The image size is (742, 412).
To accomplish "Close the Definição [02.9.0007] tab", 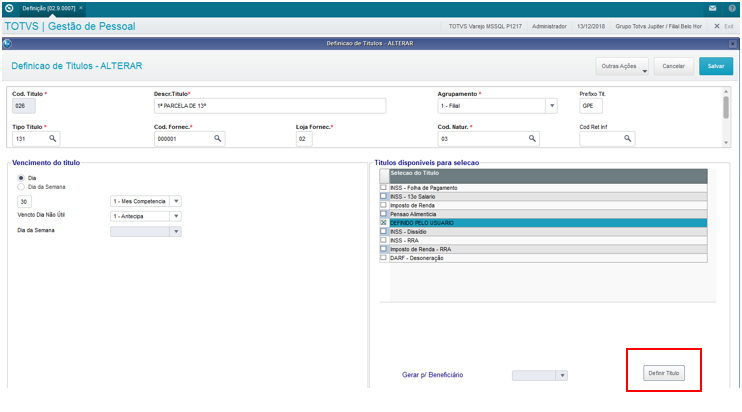I will [81, 8].
